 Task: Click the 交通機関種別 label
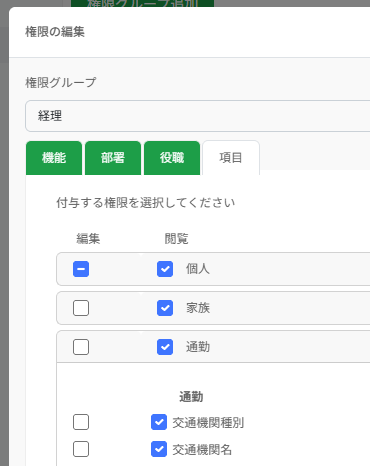pos(208,423)
